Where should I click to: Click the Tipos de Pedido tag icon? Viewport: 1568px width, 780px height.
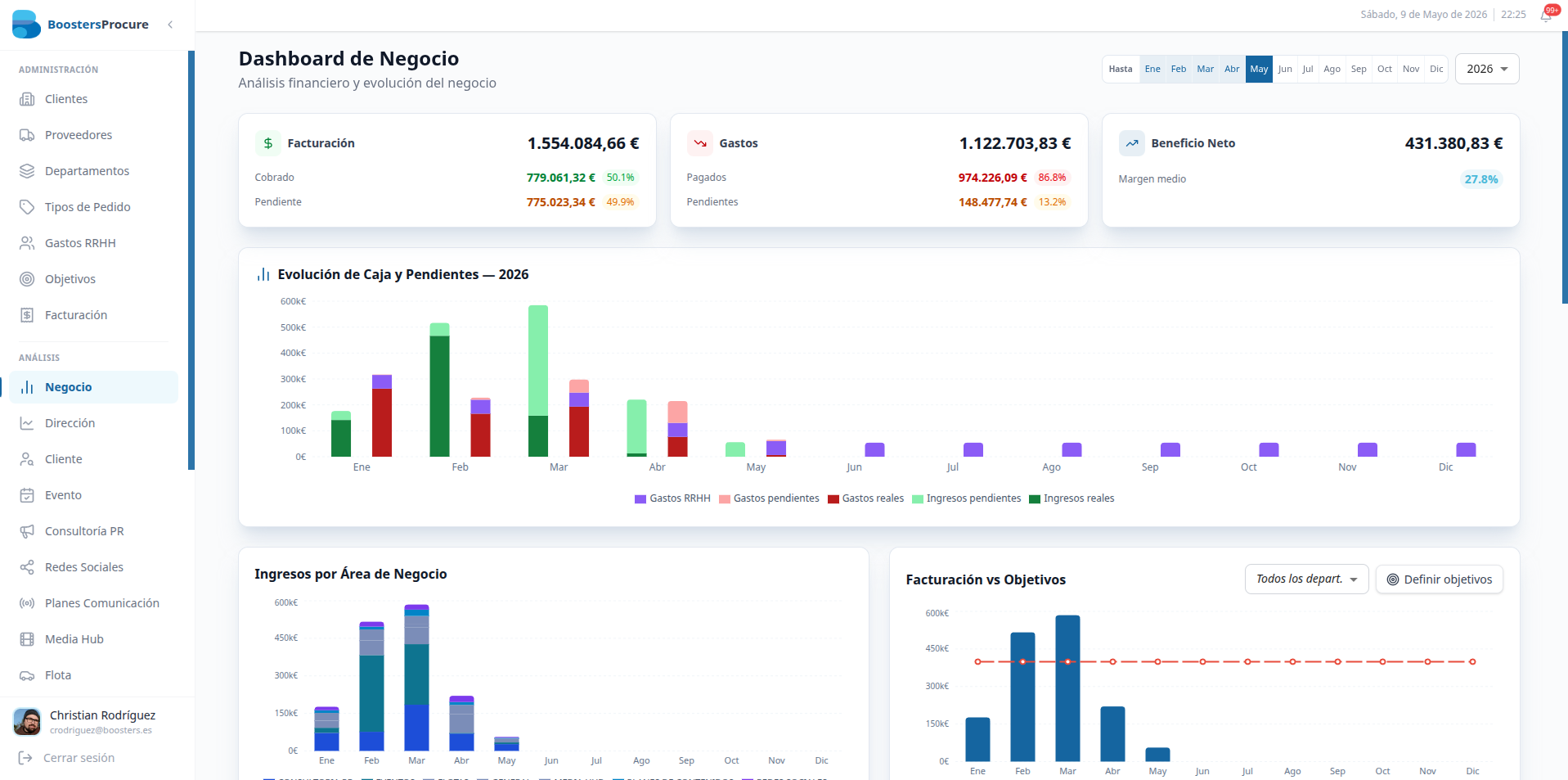point(27,207)
